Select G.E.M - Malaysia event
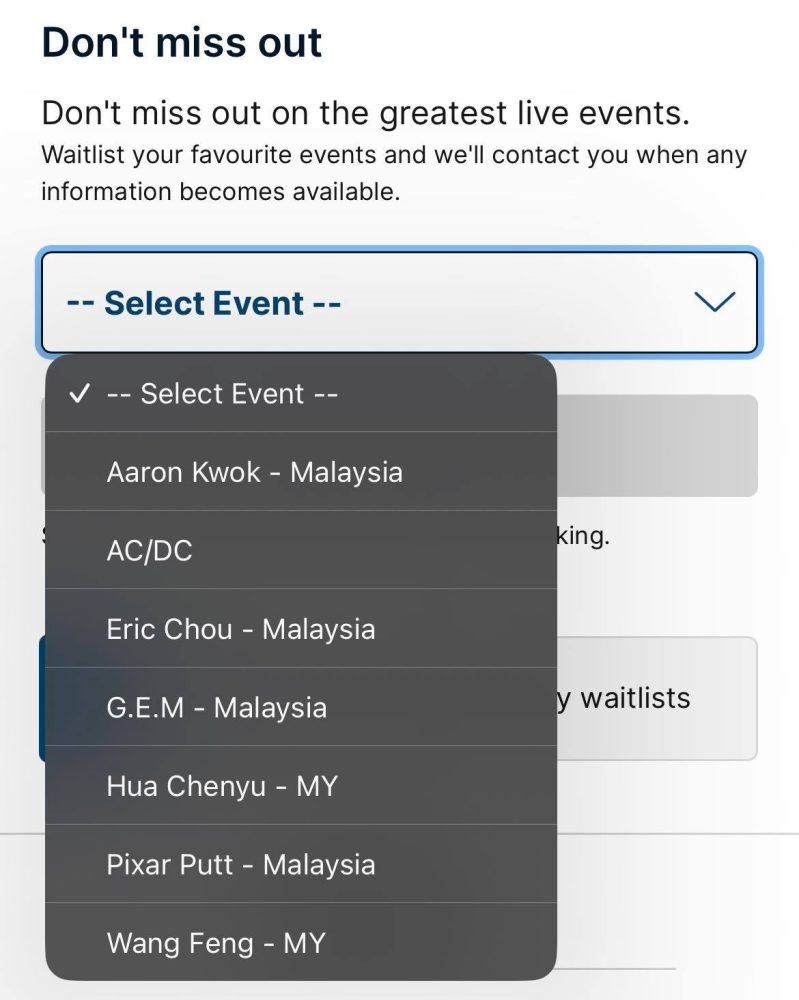This screenshot has width=799, height=1000. (x=216, y=707)
